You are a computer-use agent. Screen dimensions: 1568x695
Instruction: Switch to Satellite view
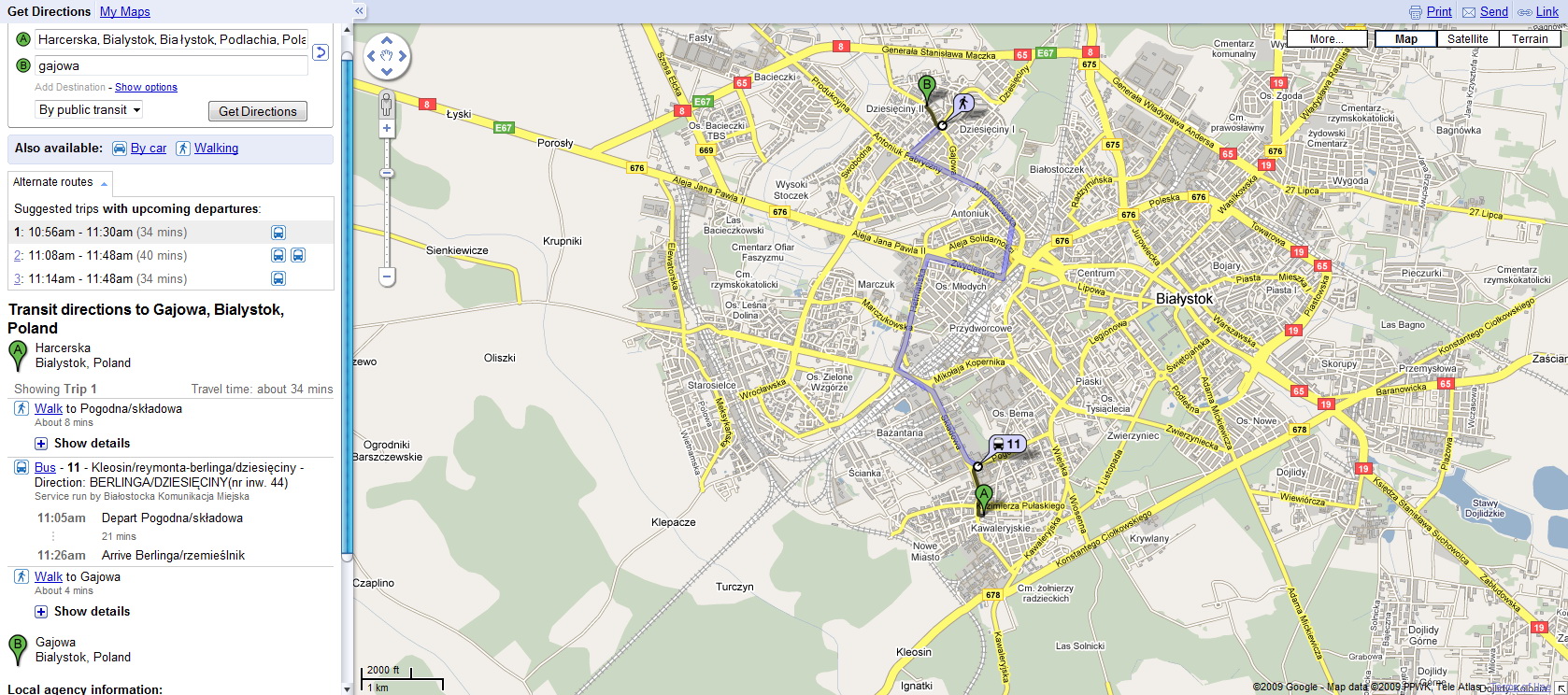[x=1467, y=39]
